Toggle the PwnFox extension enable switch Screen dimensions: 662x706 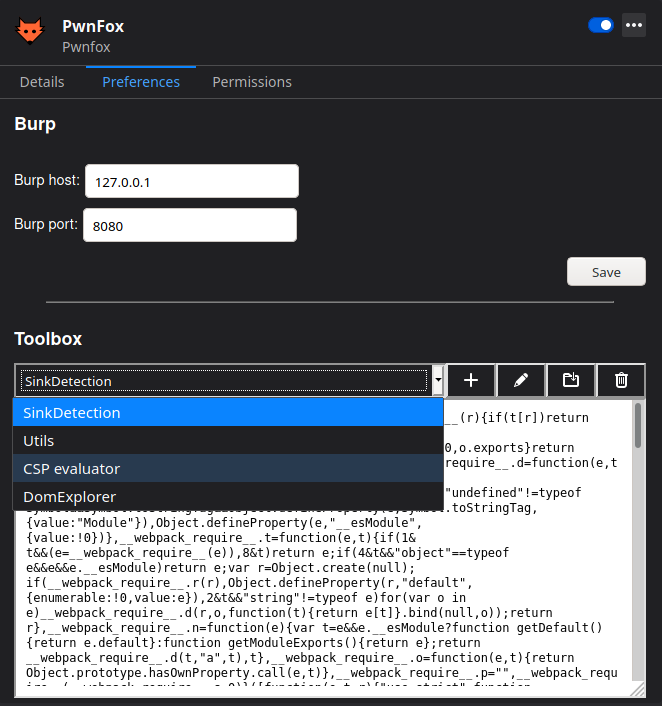coord(601,25)
